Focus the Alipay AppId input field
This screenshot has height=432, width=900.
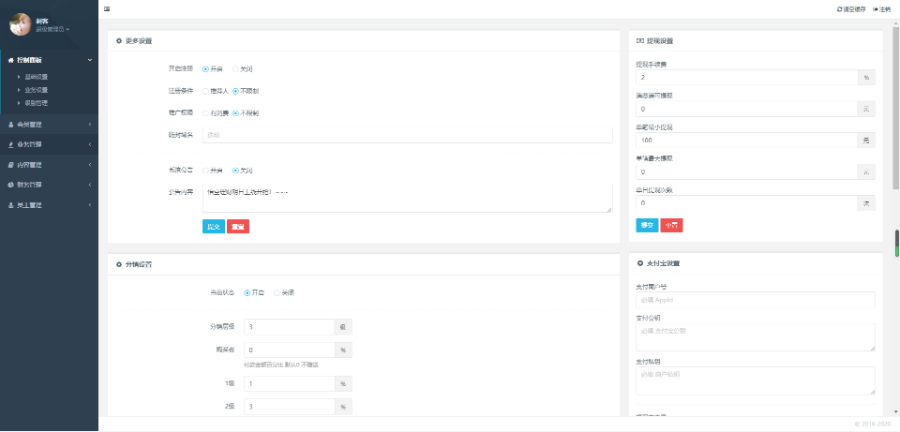[755, 299]
